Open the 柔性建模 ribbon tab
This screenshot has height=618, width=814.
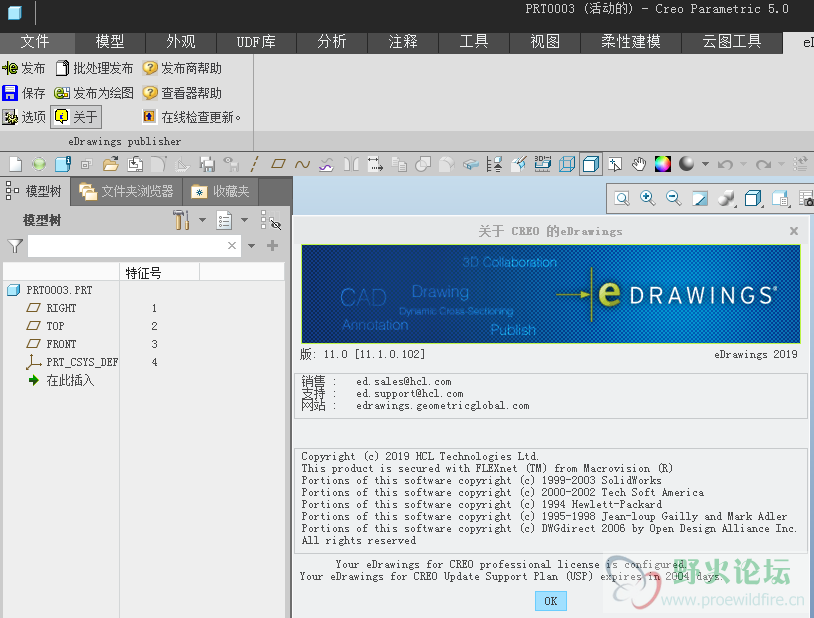[x=631, y=42]
